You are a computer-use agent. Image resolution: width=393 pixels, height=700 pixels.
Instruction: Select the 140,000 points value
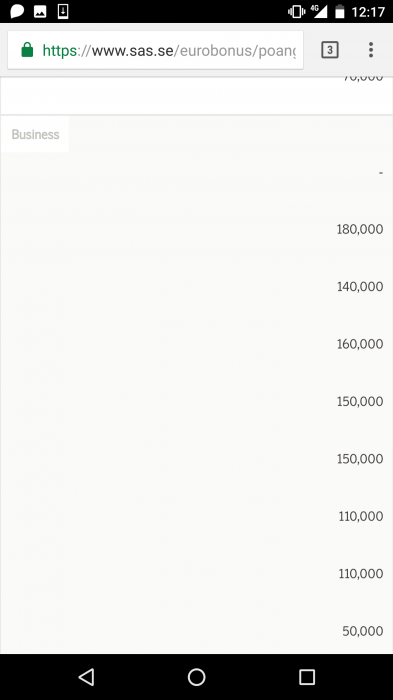coord(360,286)
